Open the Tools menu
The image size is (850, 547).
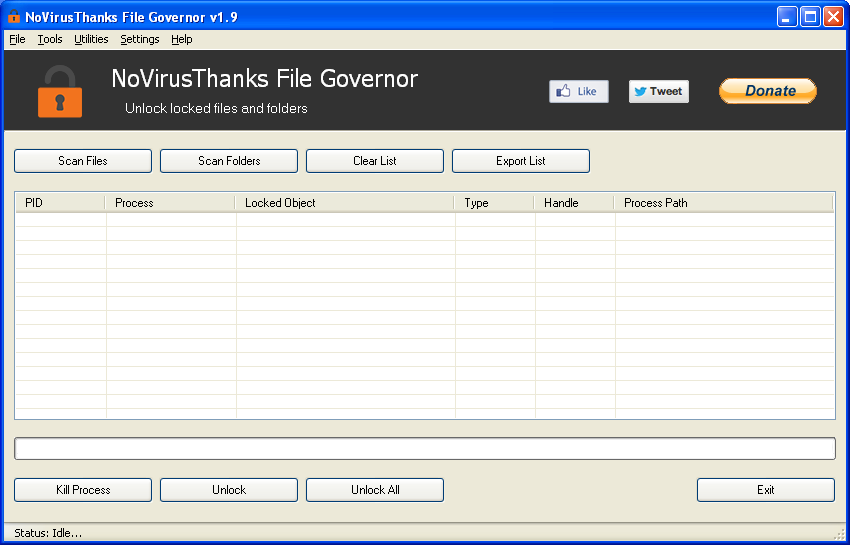tap(50, 39)
